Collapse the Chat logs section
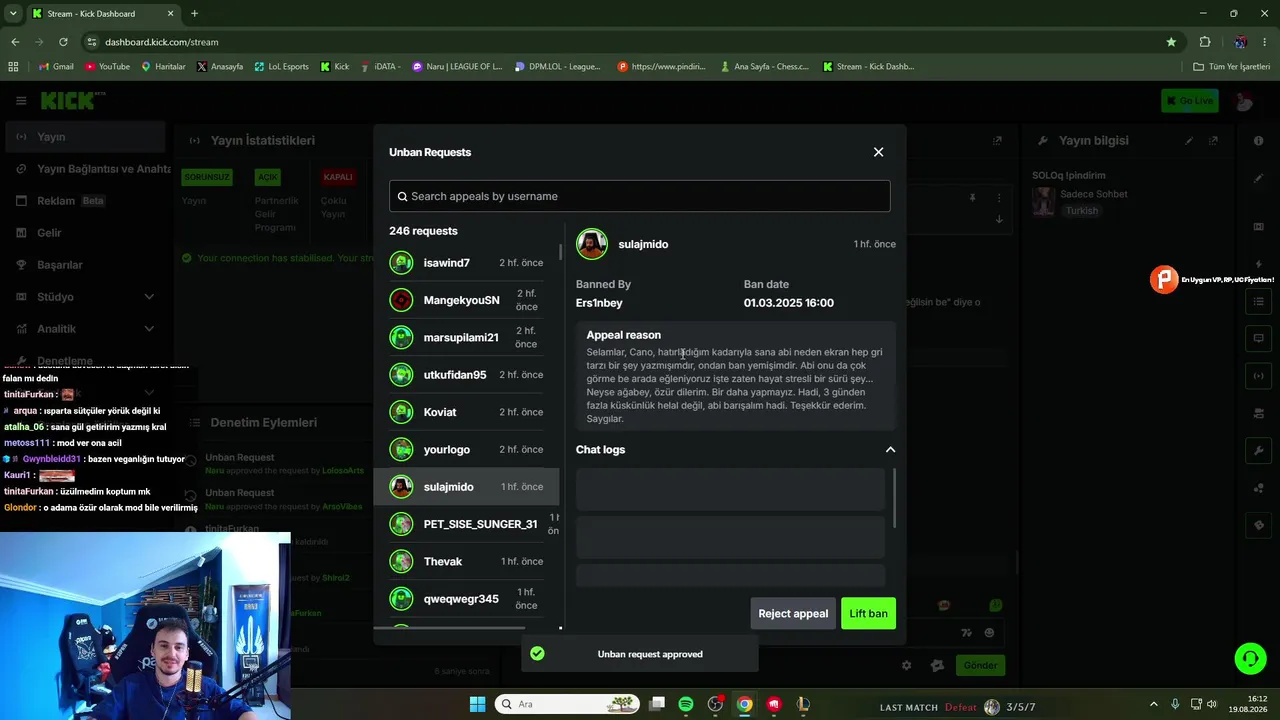This screenshot has height=720, width=1280. tap(890, 450)
